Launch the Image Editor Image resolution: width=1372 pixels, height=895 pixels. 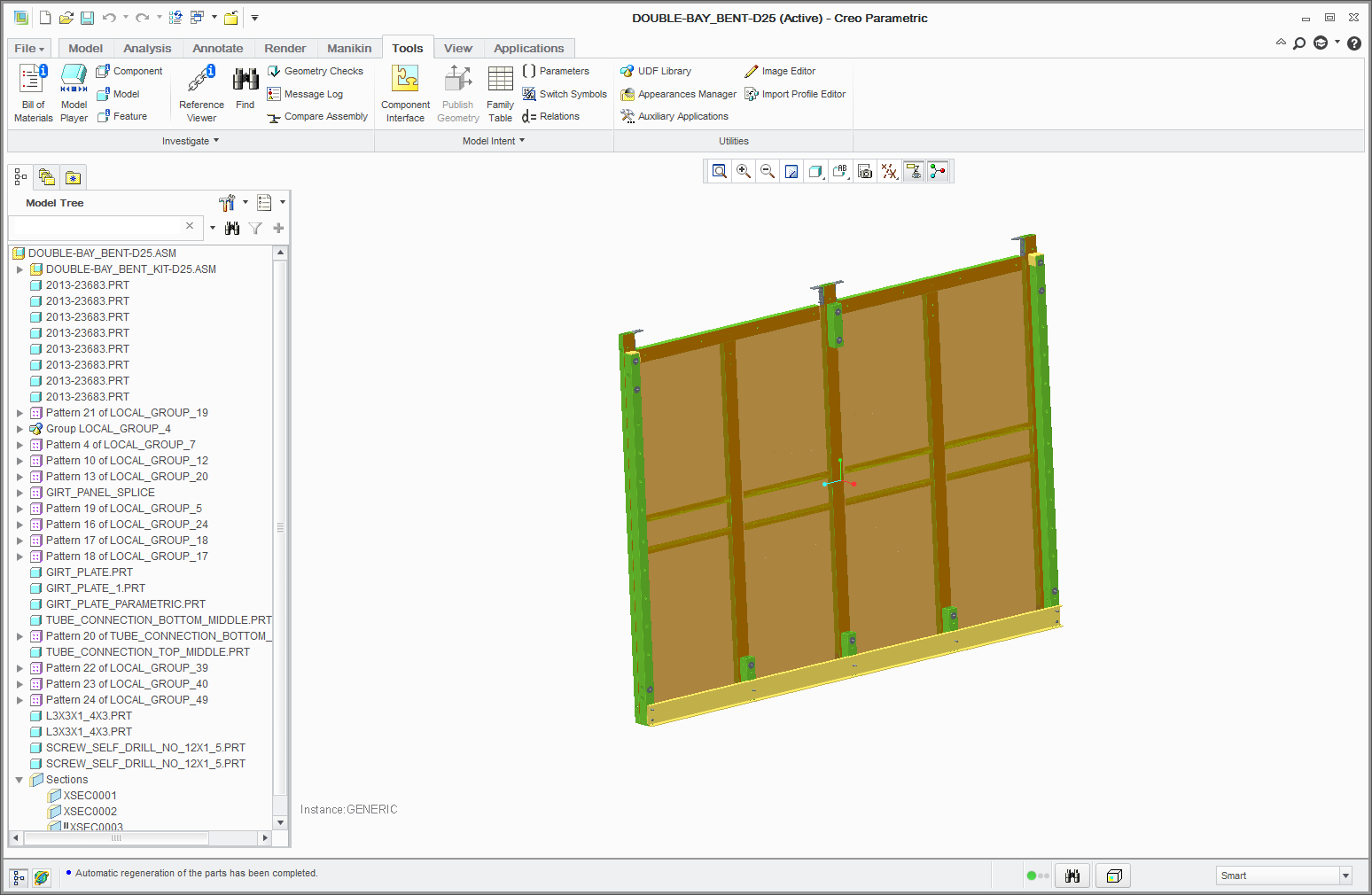point(780,71)
